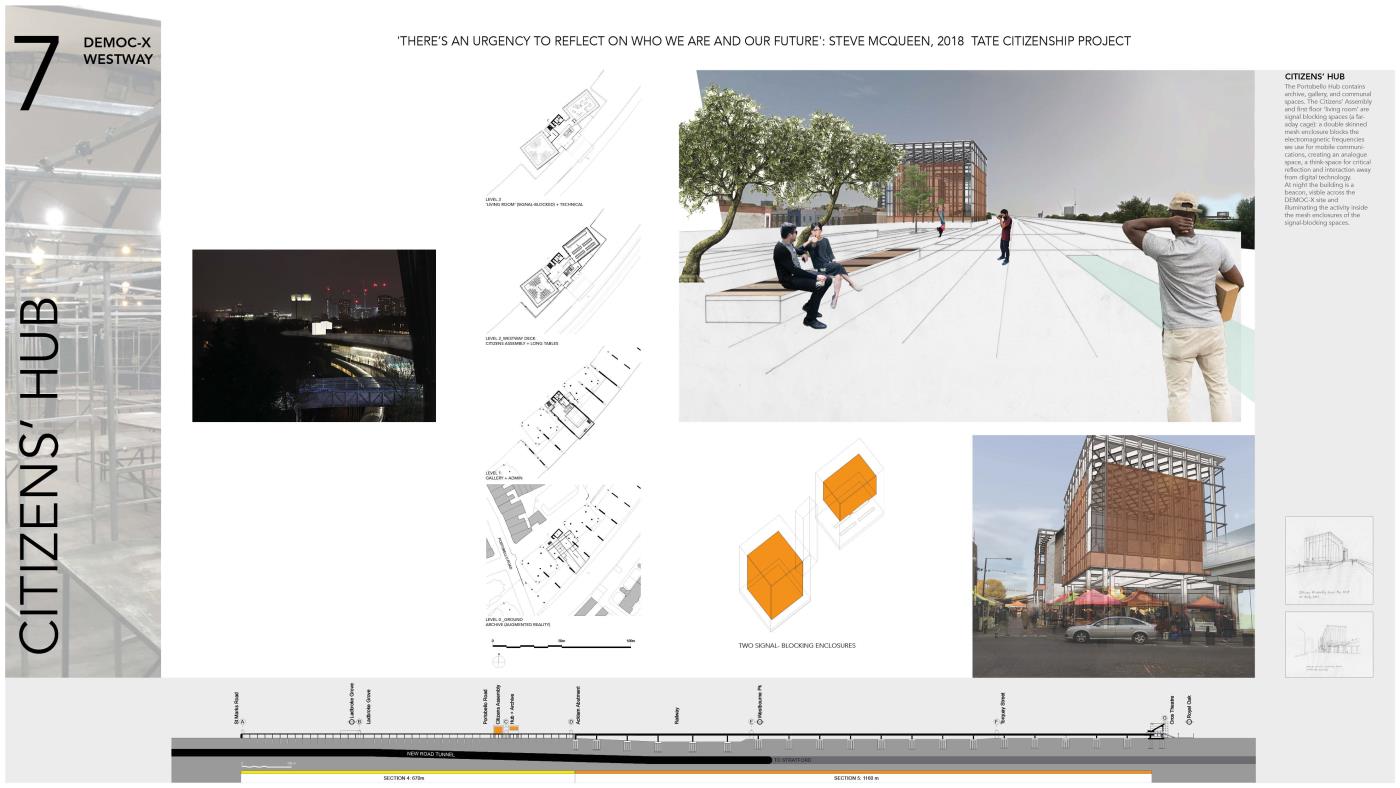Viewport: 1400px width, 788px height.
Task: Click the north arrow compass symbol
Action: coord(497,661)
